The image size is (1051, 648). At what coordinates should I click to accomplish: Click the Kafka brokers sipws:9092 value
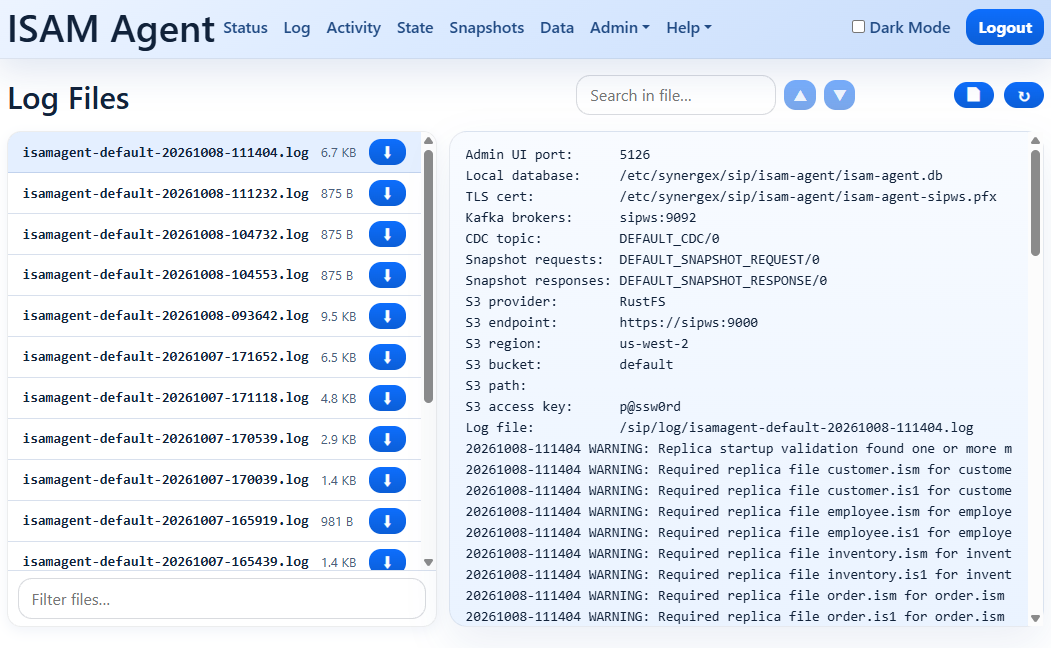tap(658, 217)
